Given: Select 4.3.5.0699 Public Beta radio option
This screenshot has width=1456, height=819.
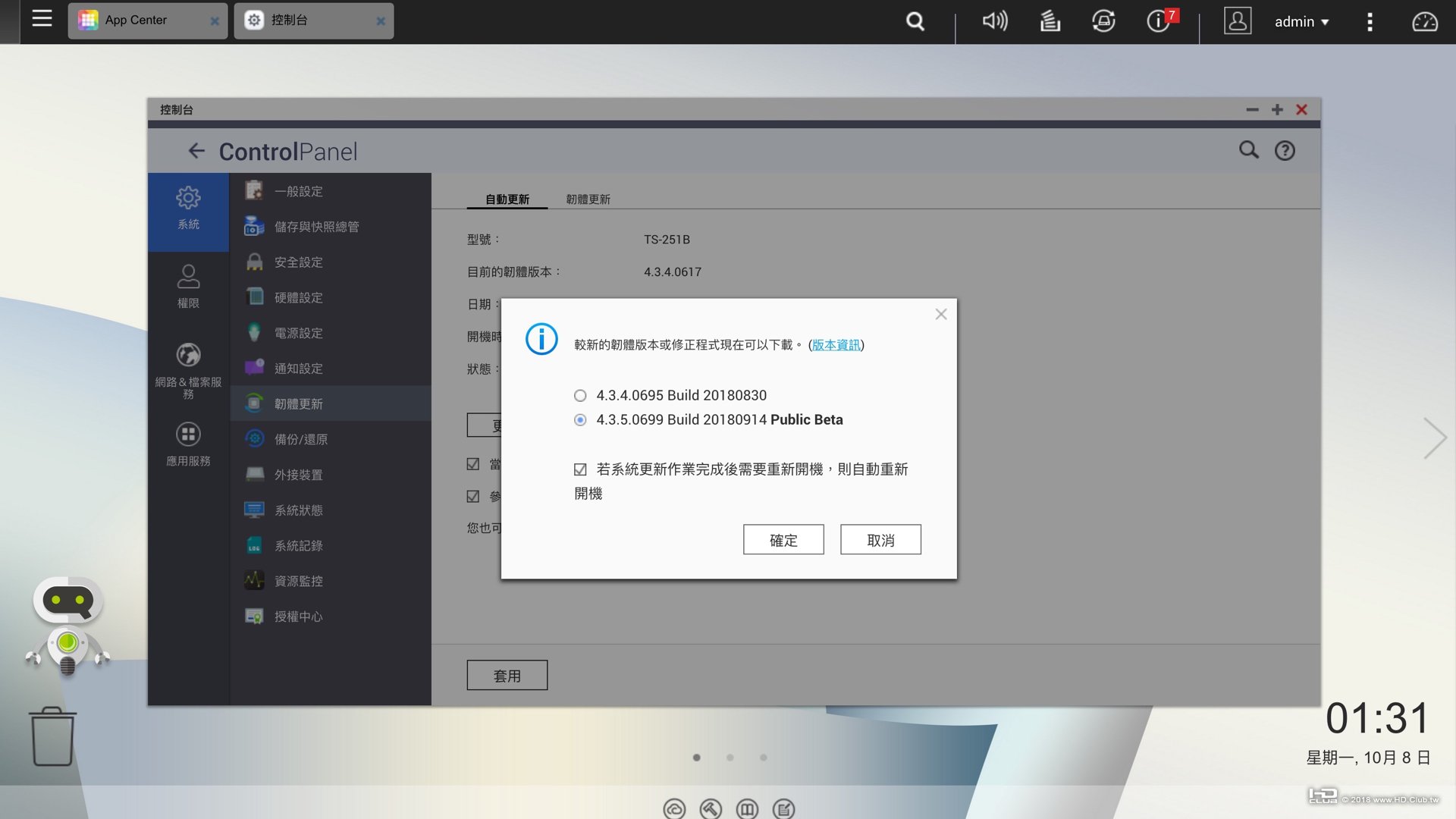Looking at the screenshot, I should tap(580, 420).
